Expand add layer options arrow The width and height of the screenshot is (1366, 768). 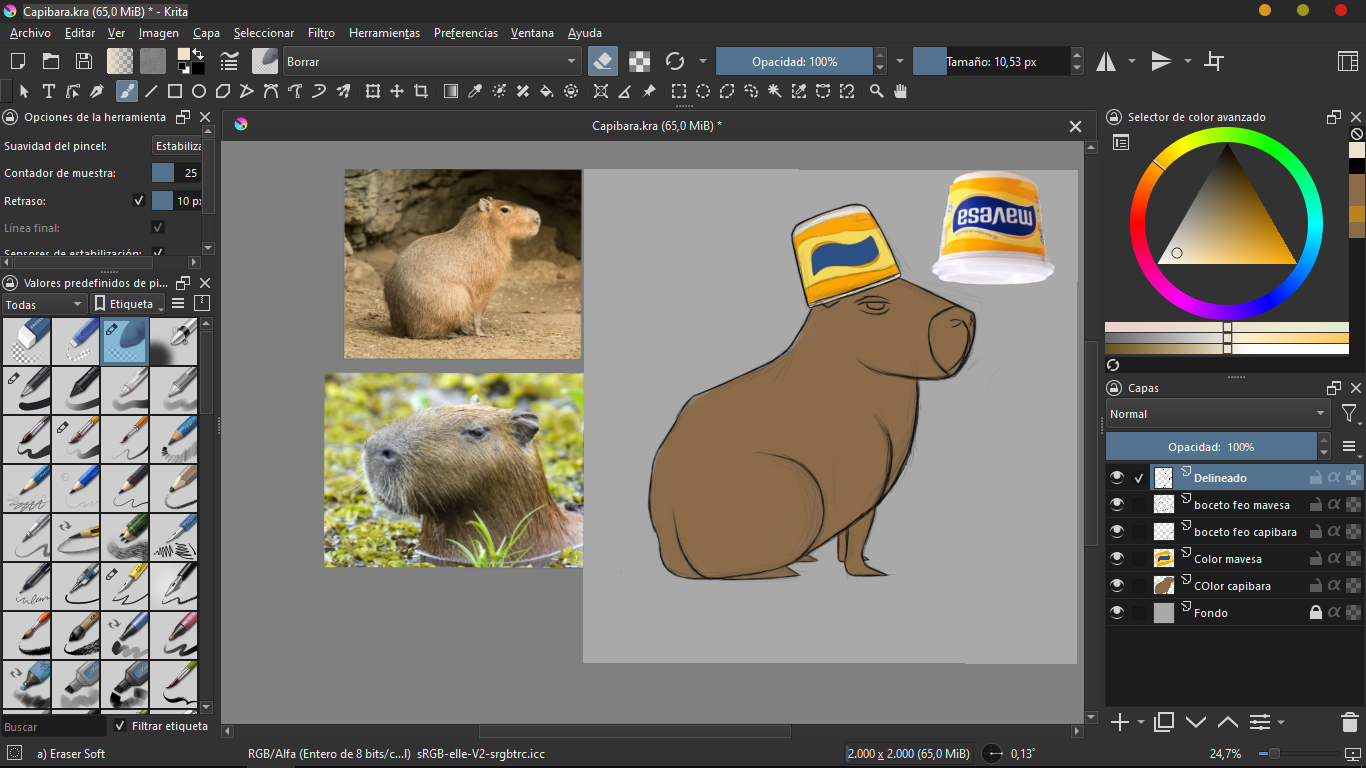(1141, 722)
